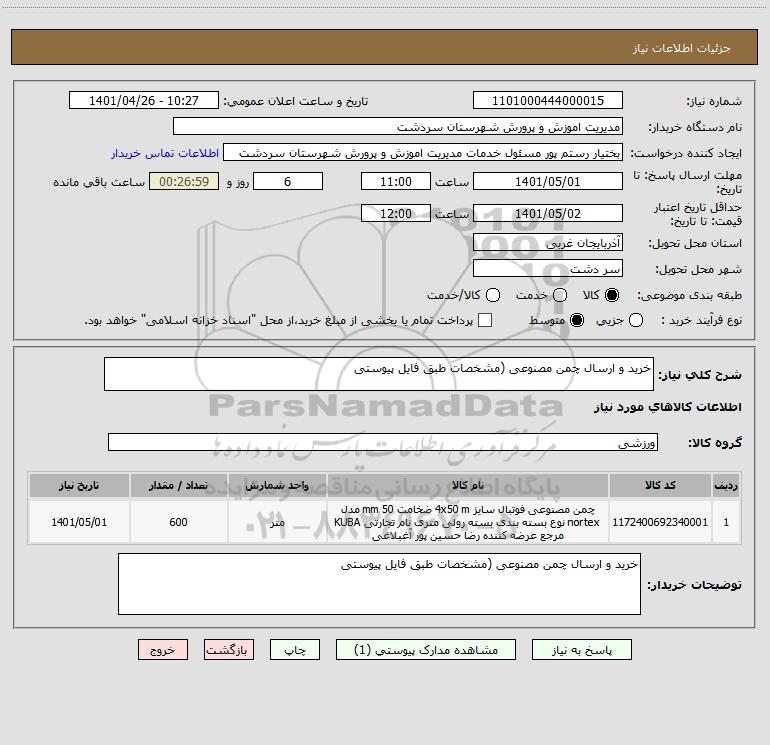This screenshot has width=770, height=745.
Task: Click the شرح کلی نیاز text area
Action: coord(379,374)
